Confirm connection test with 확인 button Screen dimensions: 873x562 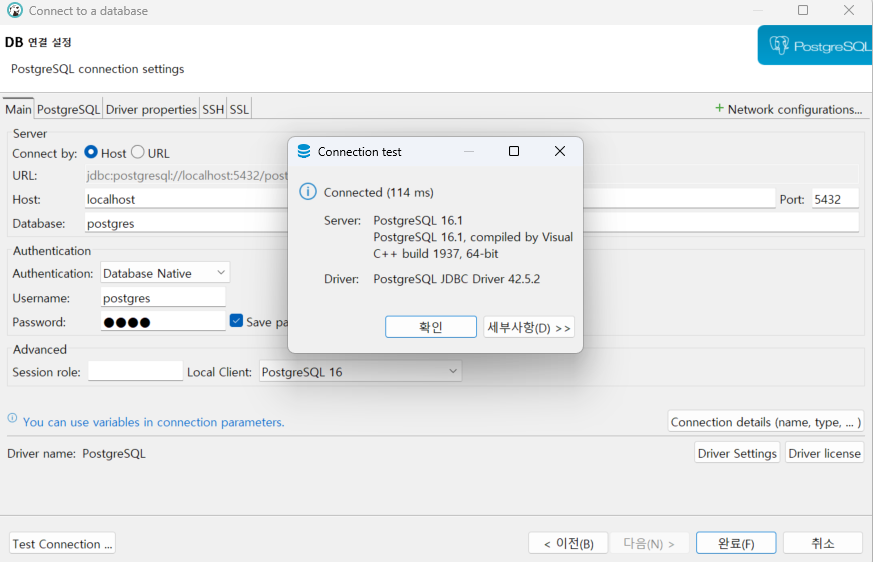pos(431,327)
